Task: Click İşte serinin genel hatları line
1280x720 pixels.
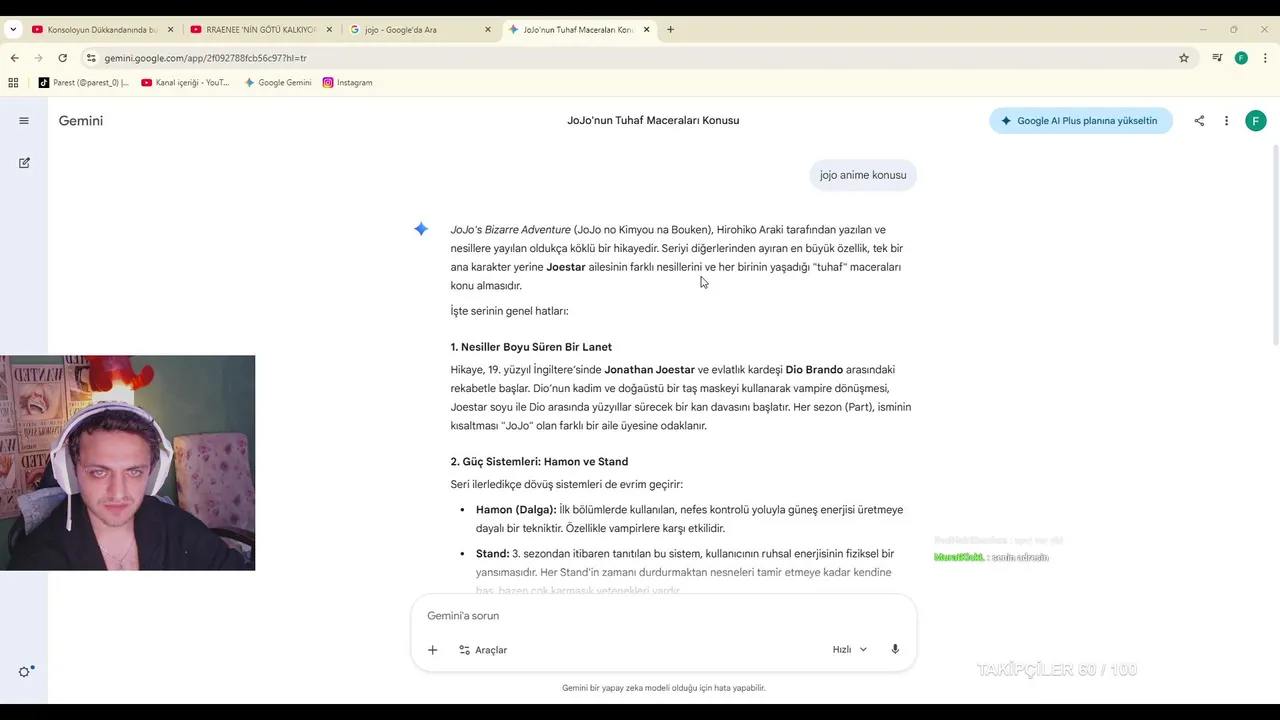Action: click(x=509, y=311)
